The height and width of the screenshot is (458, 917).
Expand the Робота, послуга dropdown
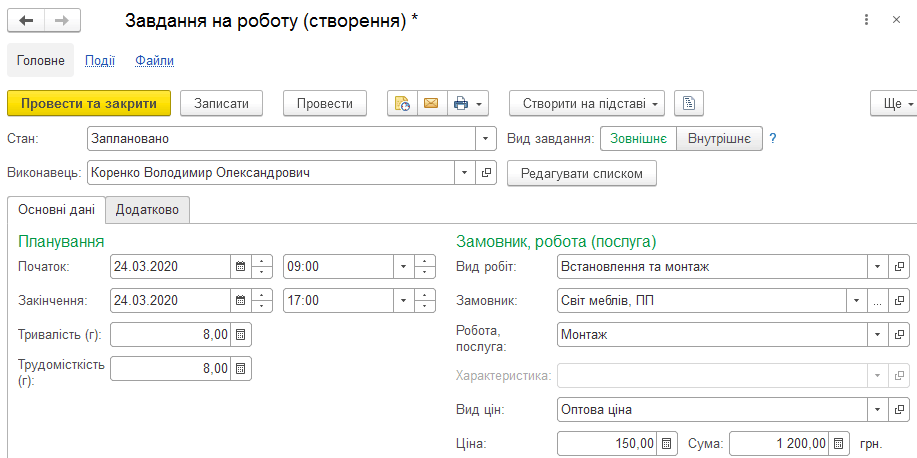(877, 335)
